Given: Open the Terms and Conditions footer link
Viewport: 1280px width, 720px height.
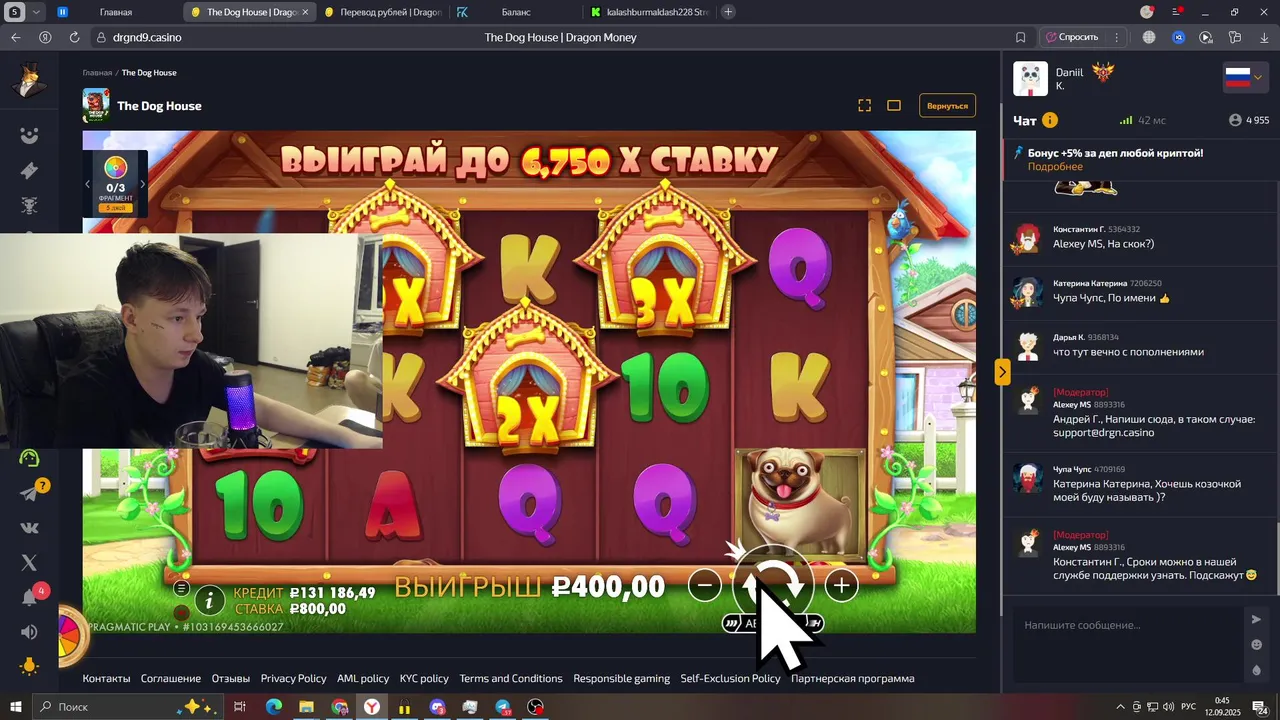Looking at the screenshot, I should [511, 678].
